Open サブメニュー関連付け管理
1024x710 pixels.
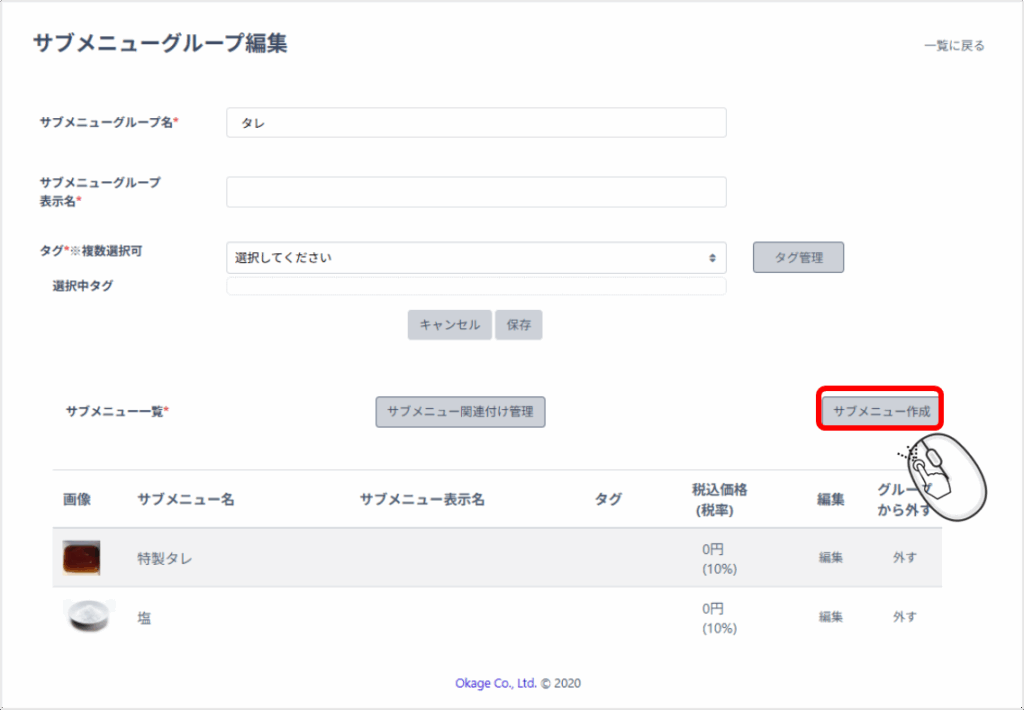point(460,411)
